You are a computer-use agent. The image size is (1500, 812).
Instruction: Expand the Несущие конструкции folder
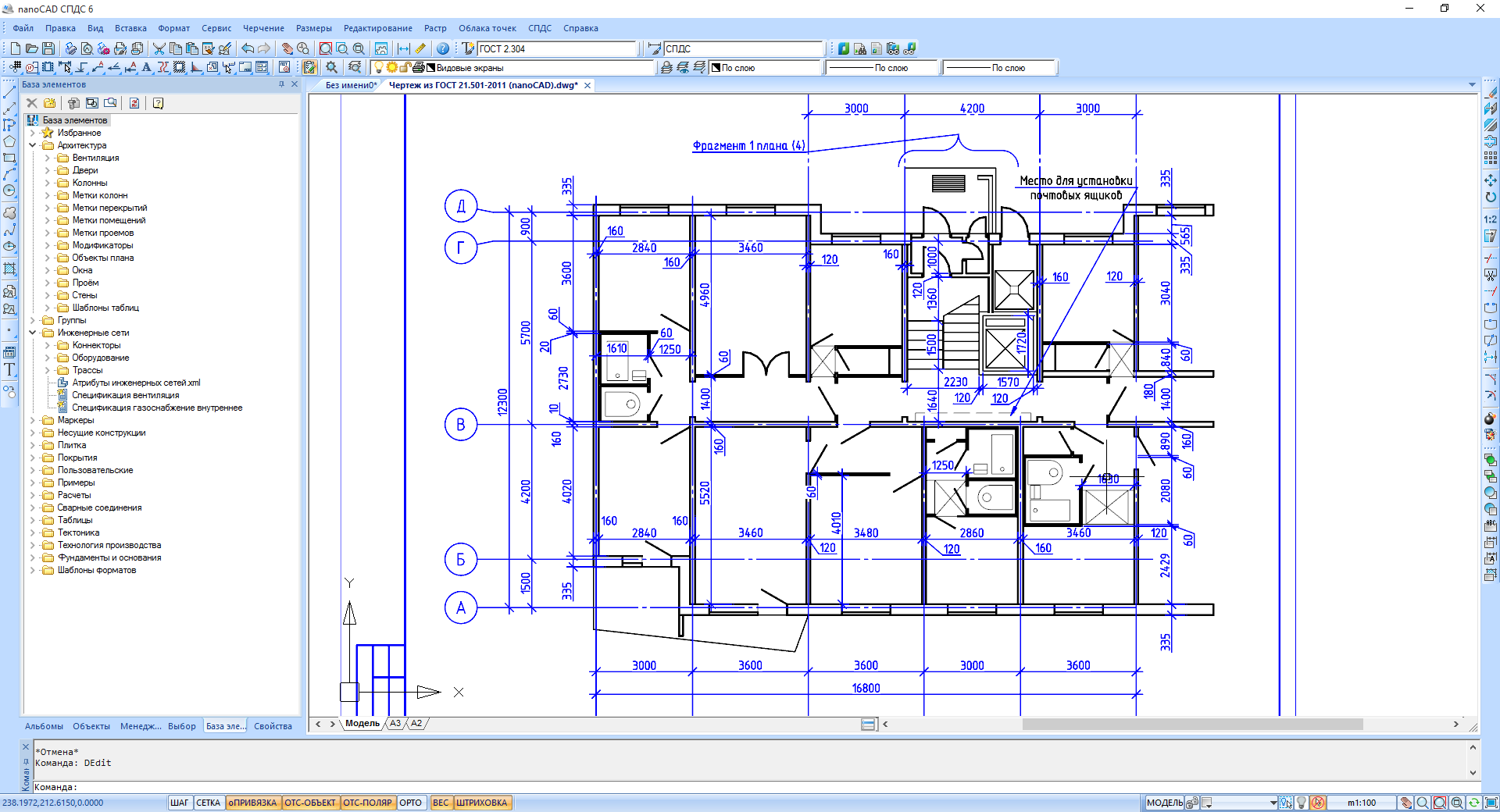tap(33, 433)
